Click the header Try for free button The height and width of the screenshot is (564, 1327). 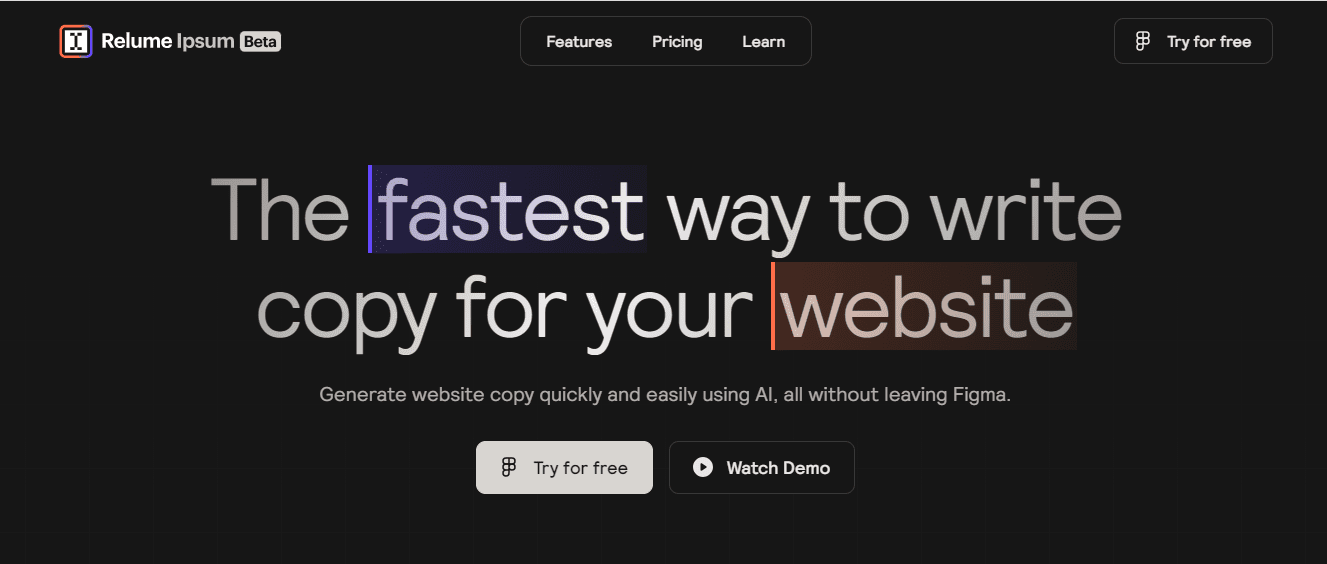click(1193, 41)
